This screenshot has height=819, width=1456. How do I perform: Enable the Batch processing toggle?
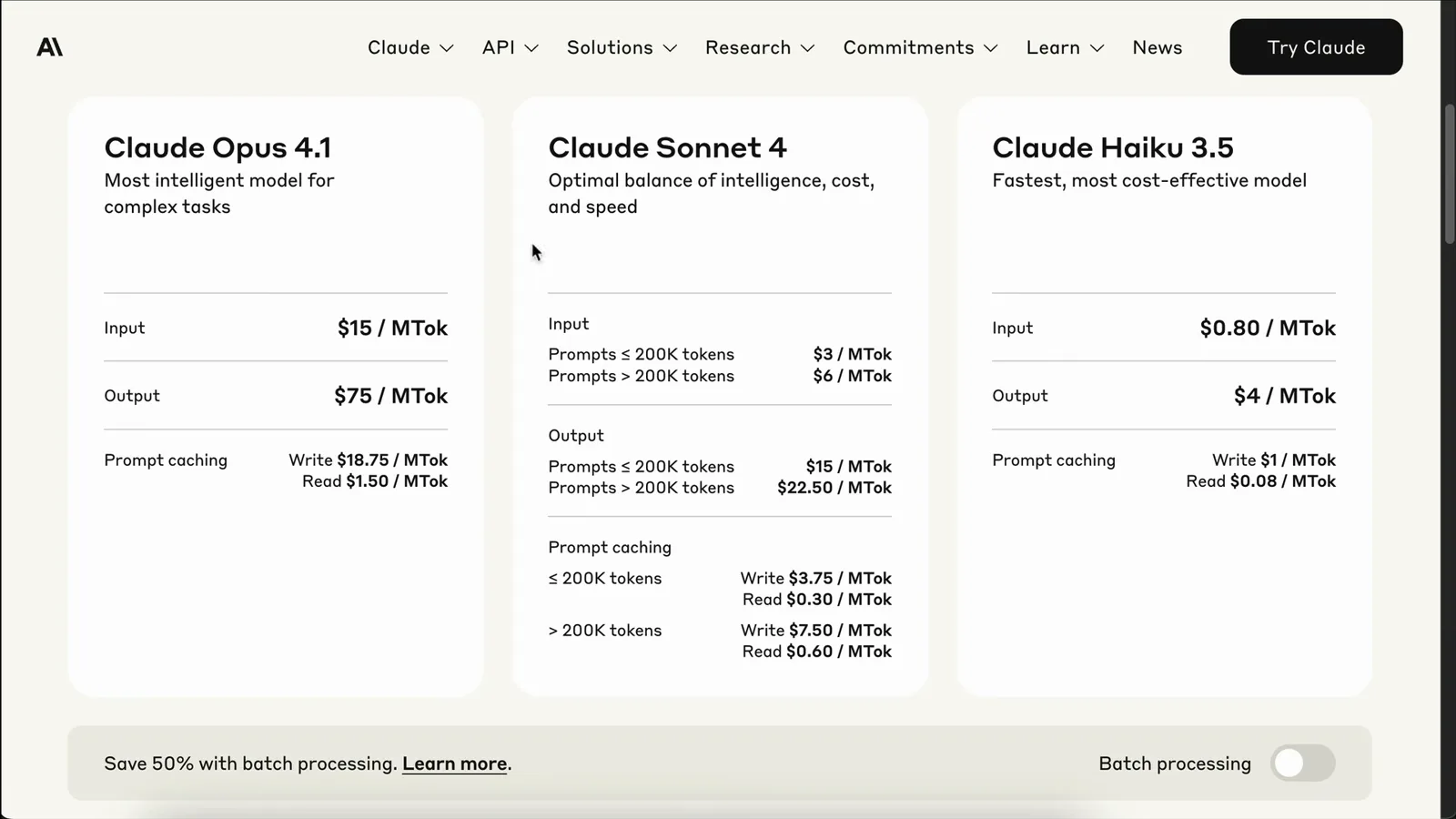1303,763
